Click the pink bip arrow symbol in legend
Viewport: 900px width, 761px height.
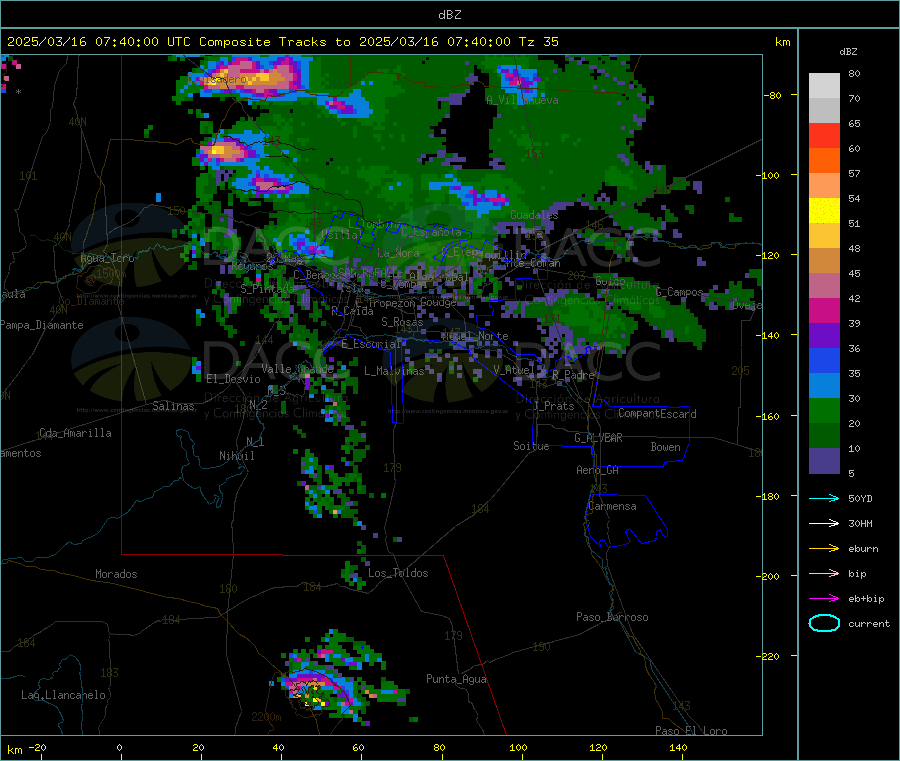(x=824, y=573)
